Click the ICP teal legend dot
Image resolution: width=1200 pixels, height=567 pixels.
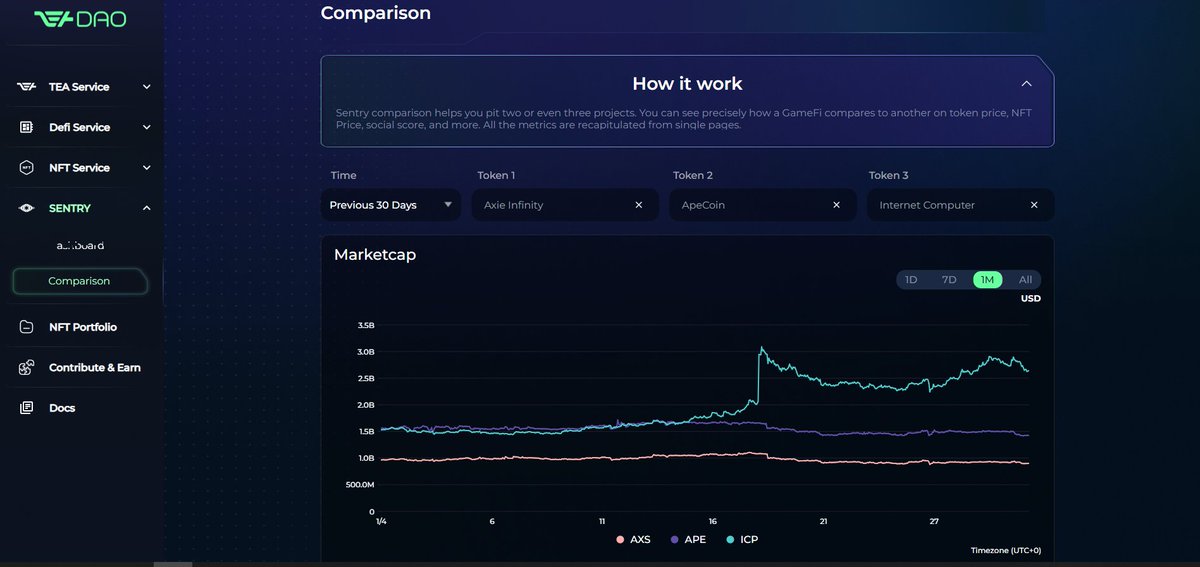(728, 539)
